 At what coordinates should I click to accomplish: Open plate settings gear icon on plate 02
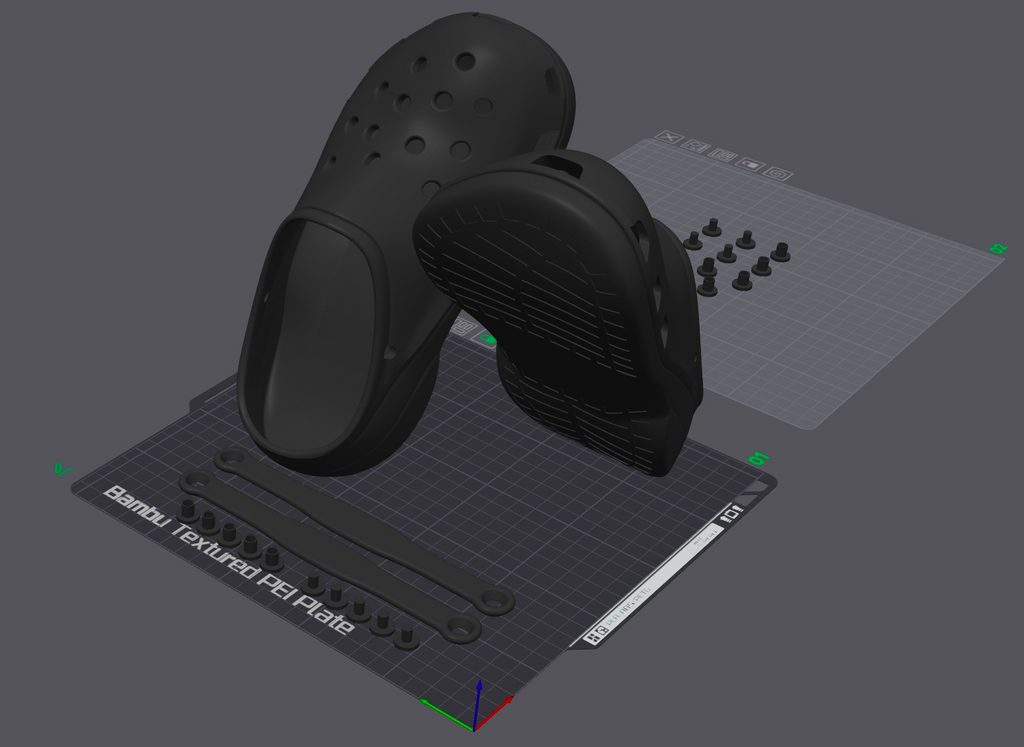click(x=778, y=174)
